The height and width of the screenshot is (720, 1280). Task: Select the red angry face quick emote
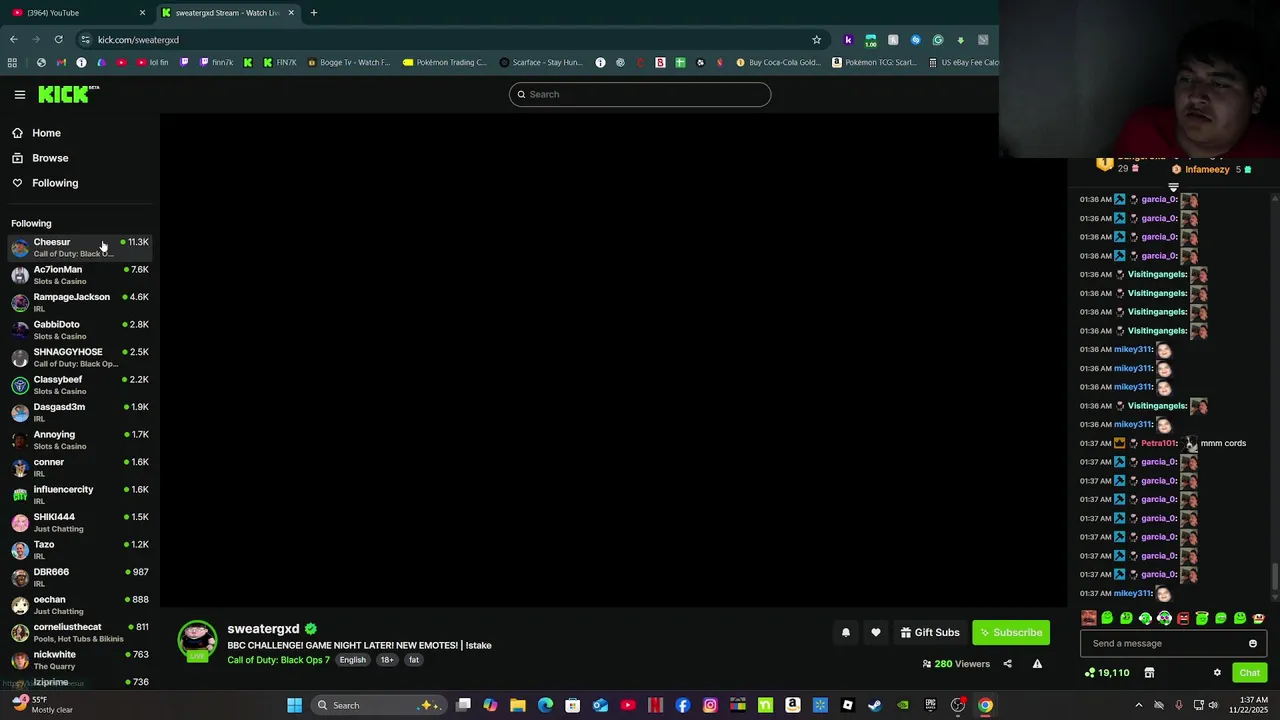click(x=1183, y=618)
